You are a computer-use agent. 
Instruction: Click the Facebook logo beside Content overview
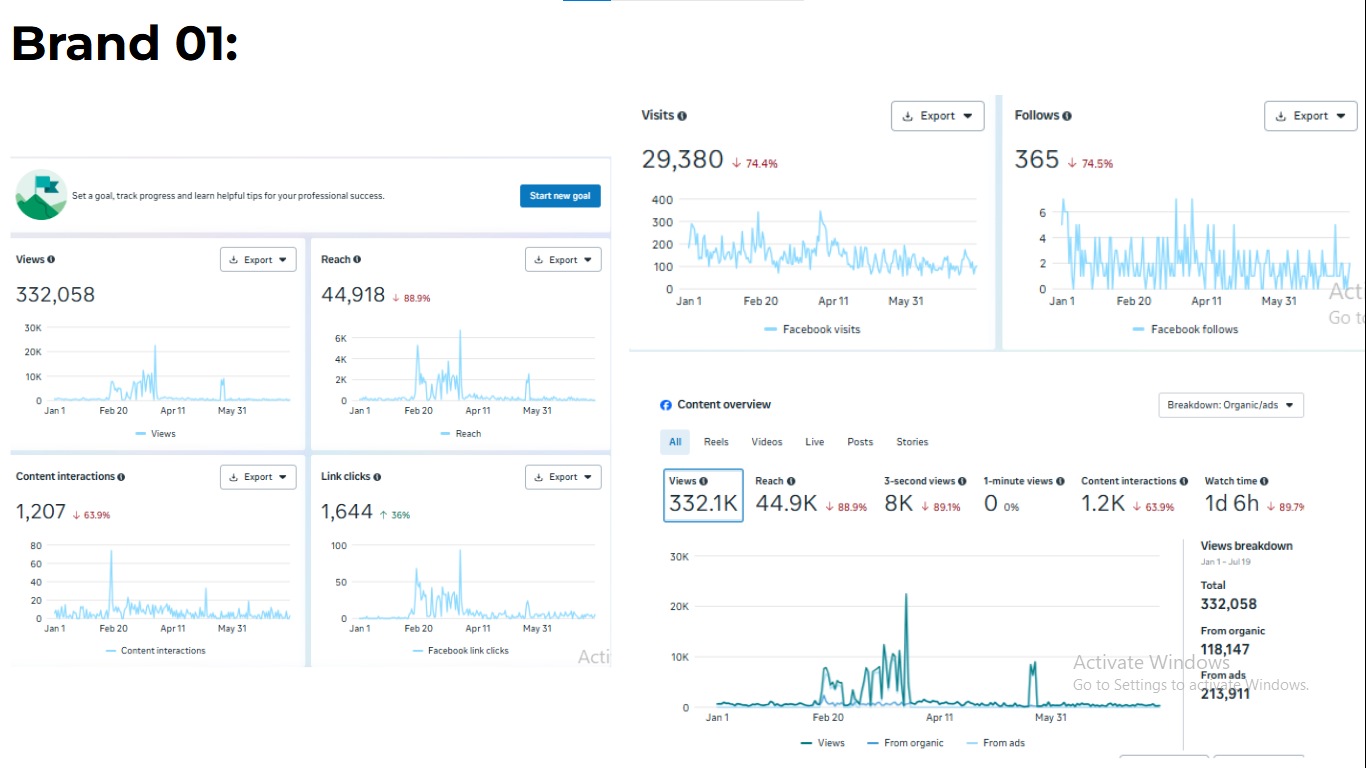pos(666,405)
